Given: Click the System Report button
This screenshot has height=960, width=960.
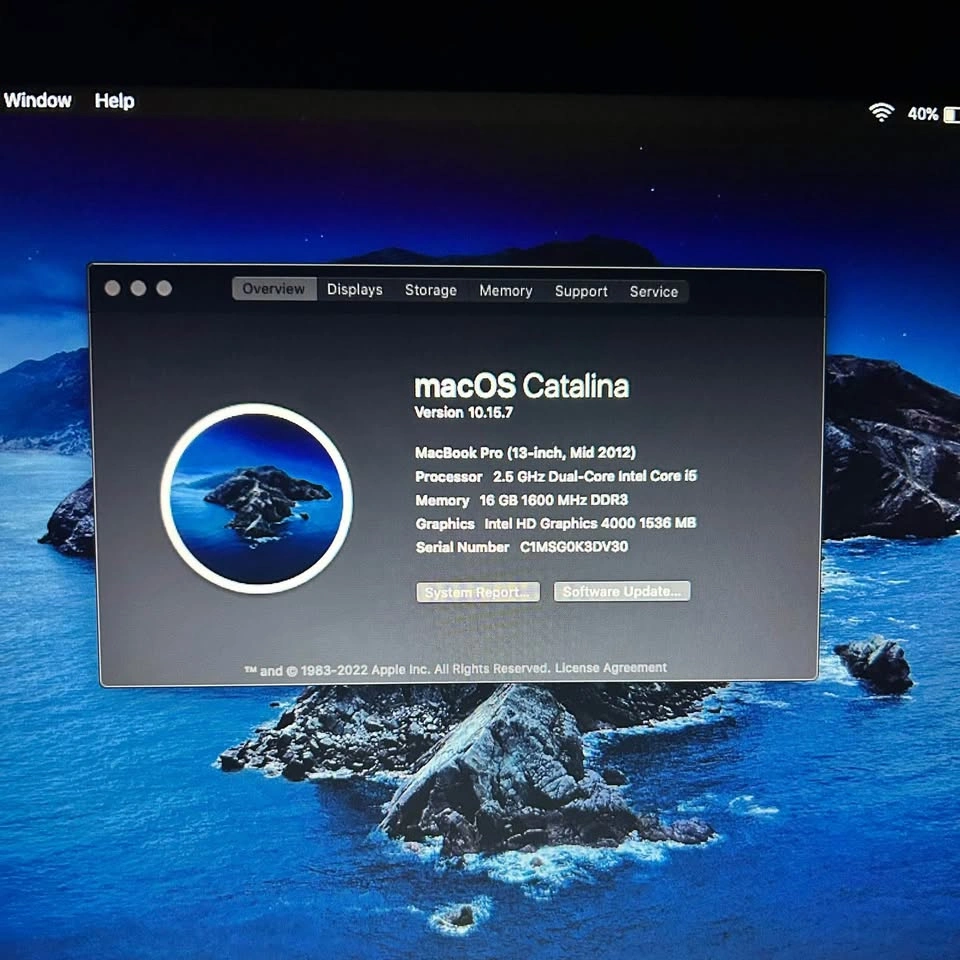Looking at the screenshot, I should click(478, 592).
